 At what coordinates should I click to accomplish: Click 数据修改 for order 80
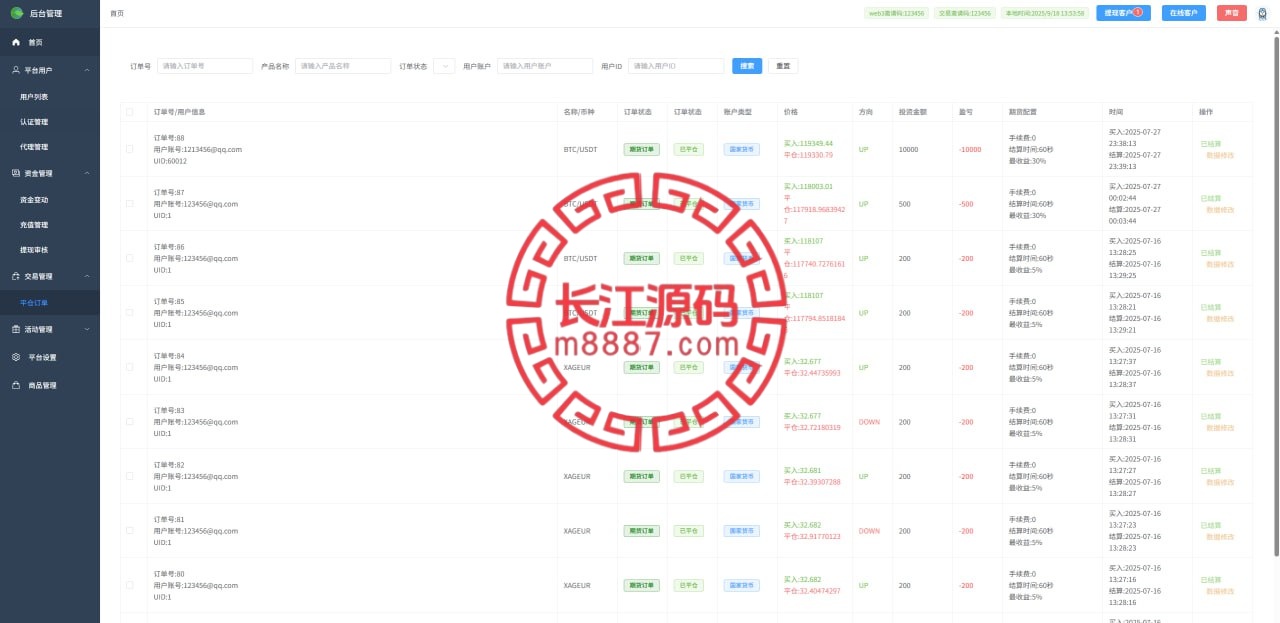click(x=1219, y=591)
